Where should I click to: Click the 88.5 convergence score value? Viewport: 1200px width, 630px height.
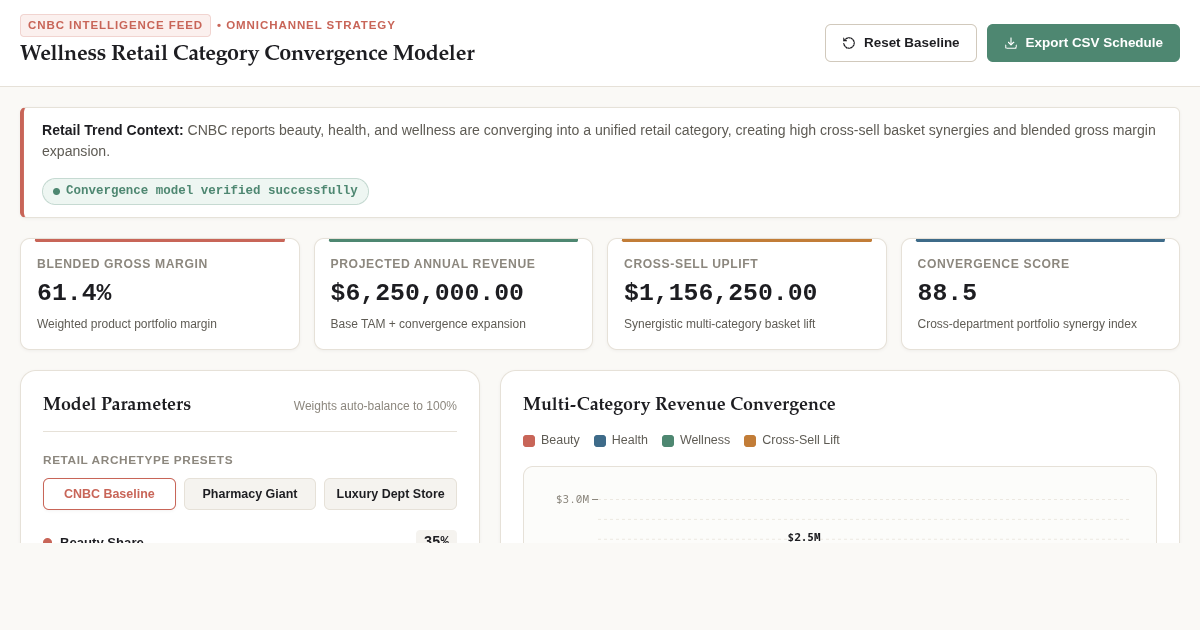(947, 293)
